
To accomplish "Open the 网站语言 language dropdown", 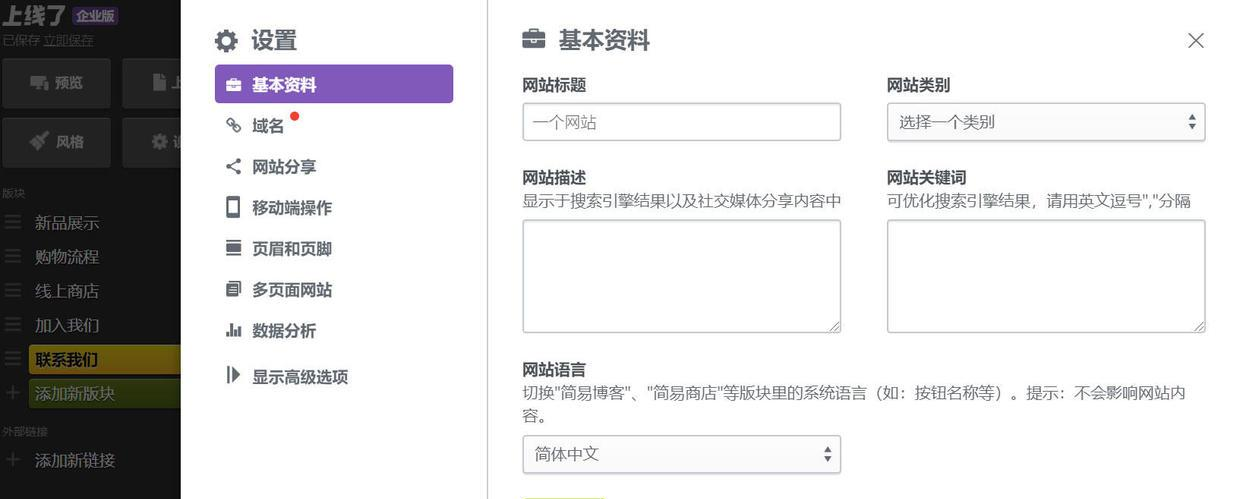I will [x=681, y=454].
